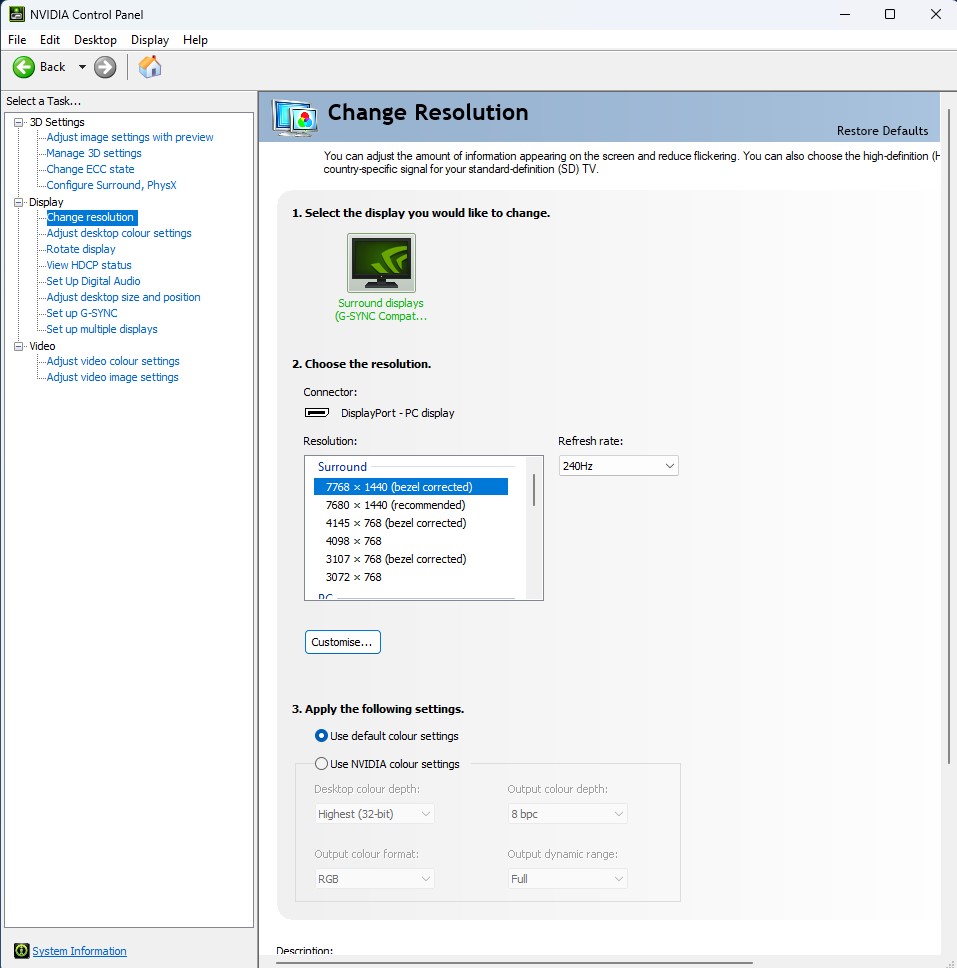Collapse the 3D Settings tree node
Image resolution: width=957 pixels, height=968 pixels.
pos(18,122)
